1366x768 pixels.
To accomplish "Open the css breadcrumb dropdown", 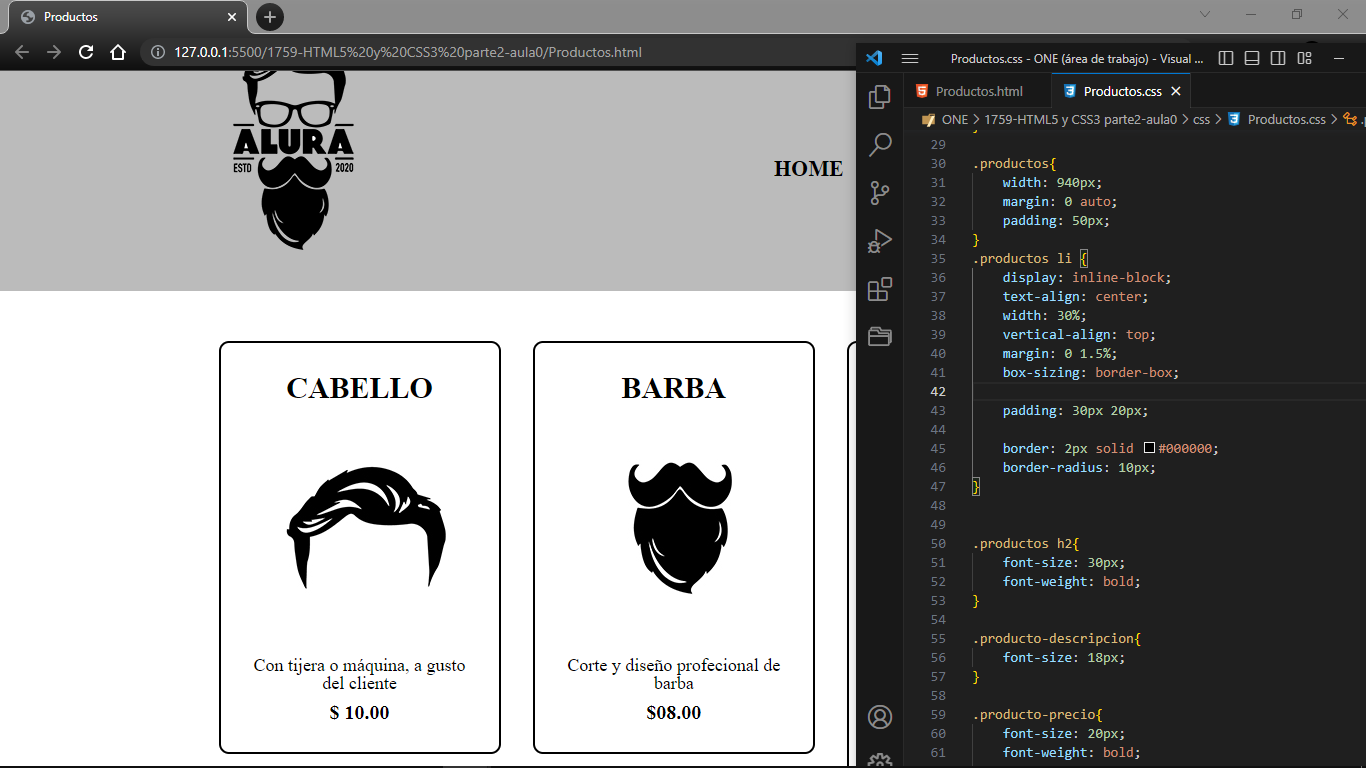I will 1202,119.
